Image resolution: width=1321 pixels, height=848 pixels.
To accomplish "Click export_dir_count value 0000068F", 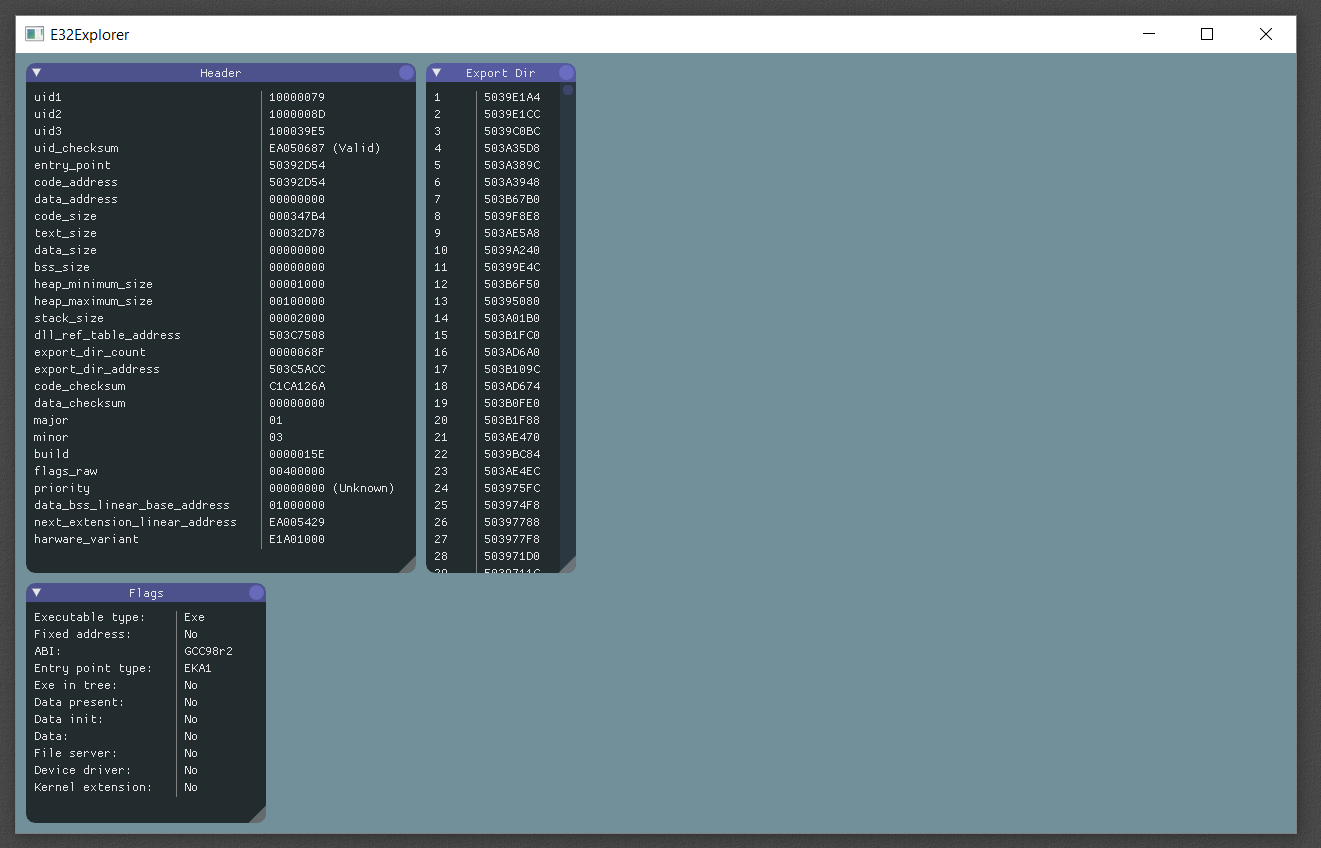I will pyautogui.click(x=297, y=352).
